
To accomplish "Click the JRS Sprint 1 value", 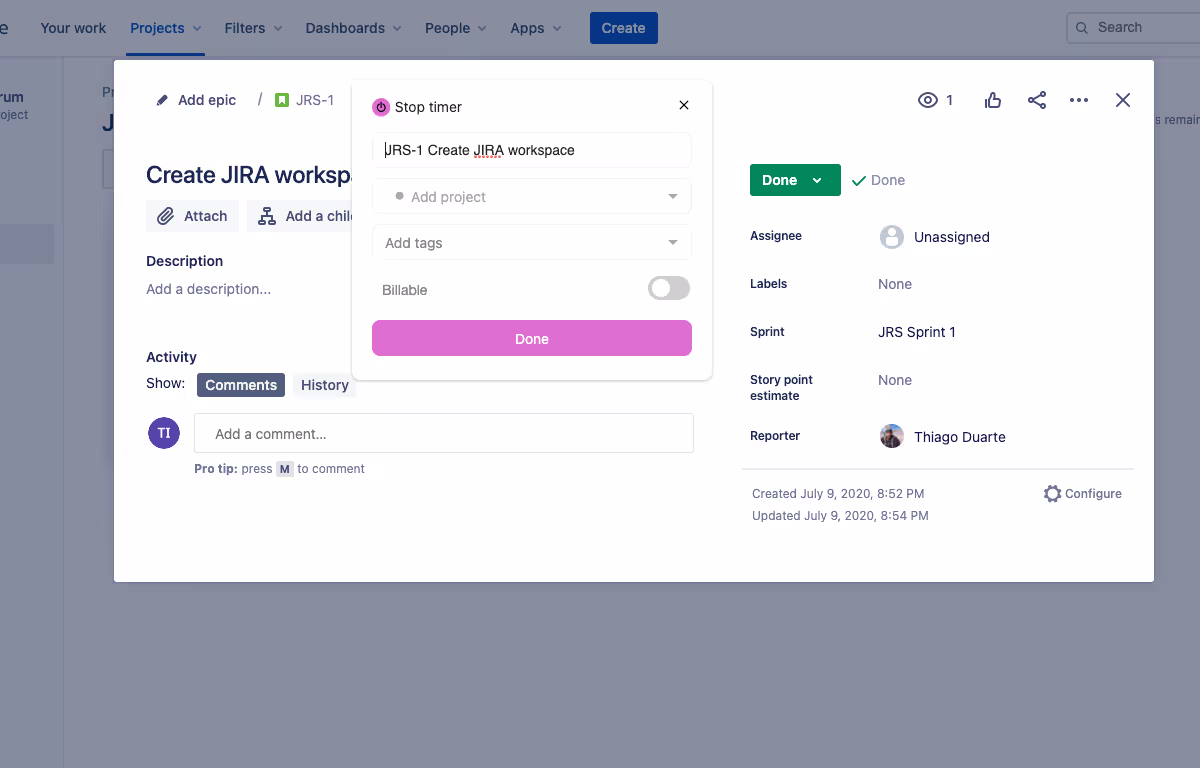I will point(917,332).
